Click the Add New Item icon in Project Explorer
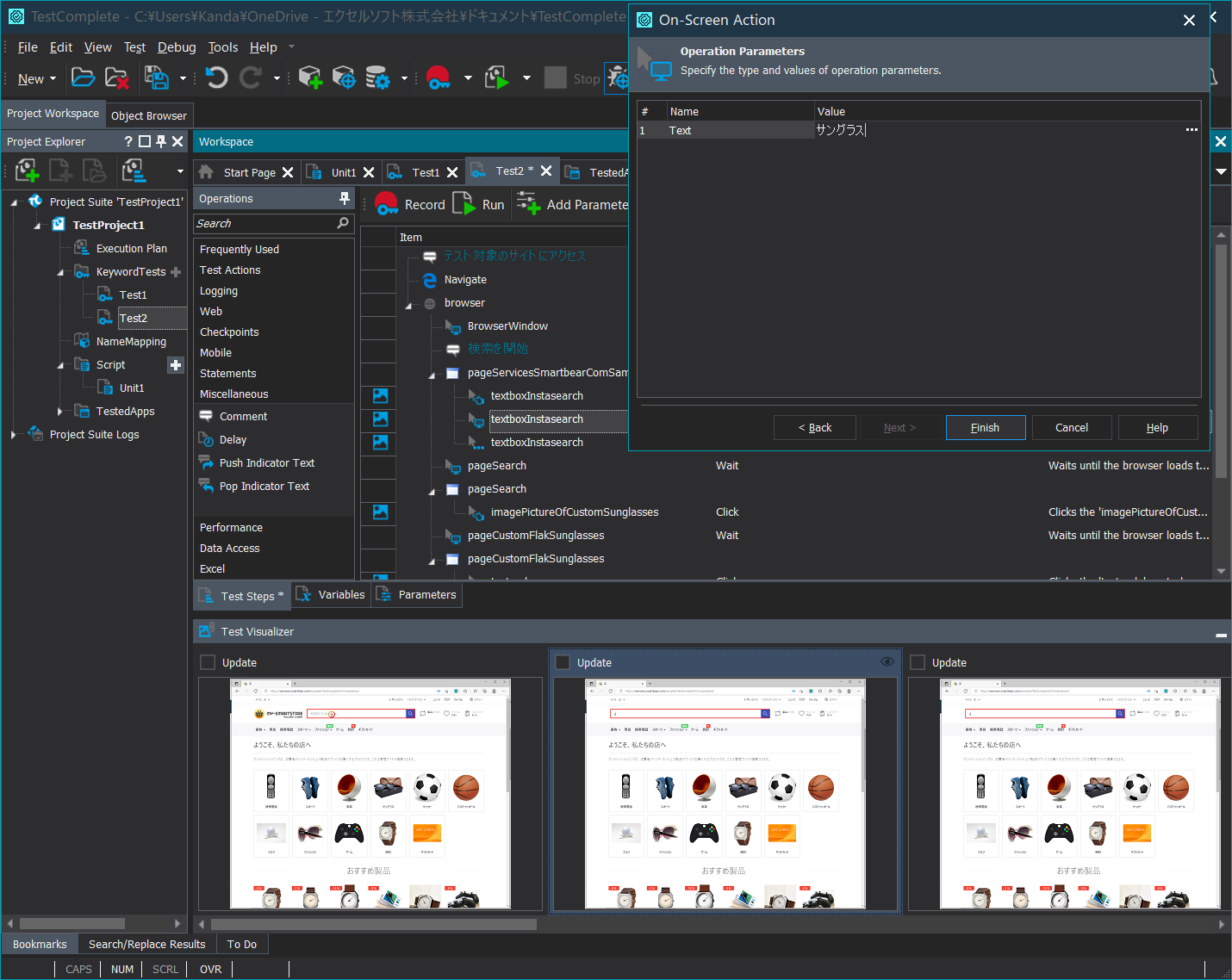 (26, 170)
